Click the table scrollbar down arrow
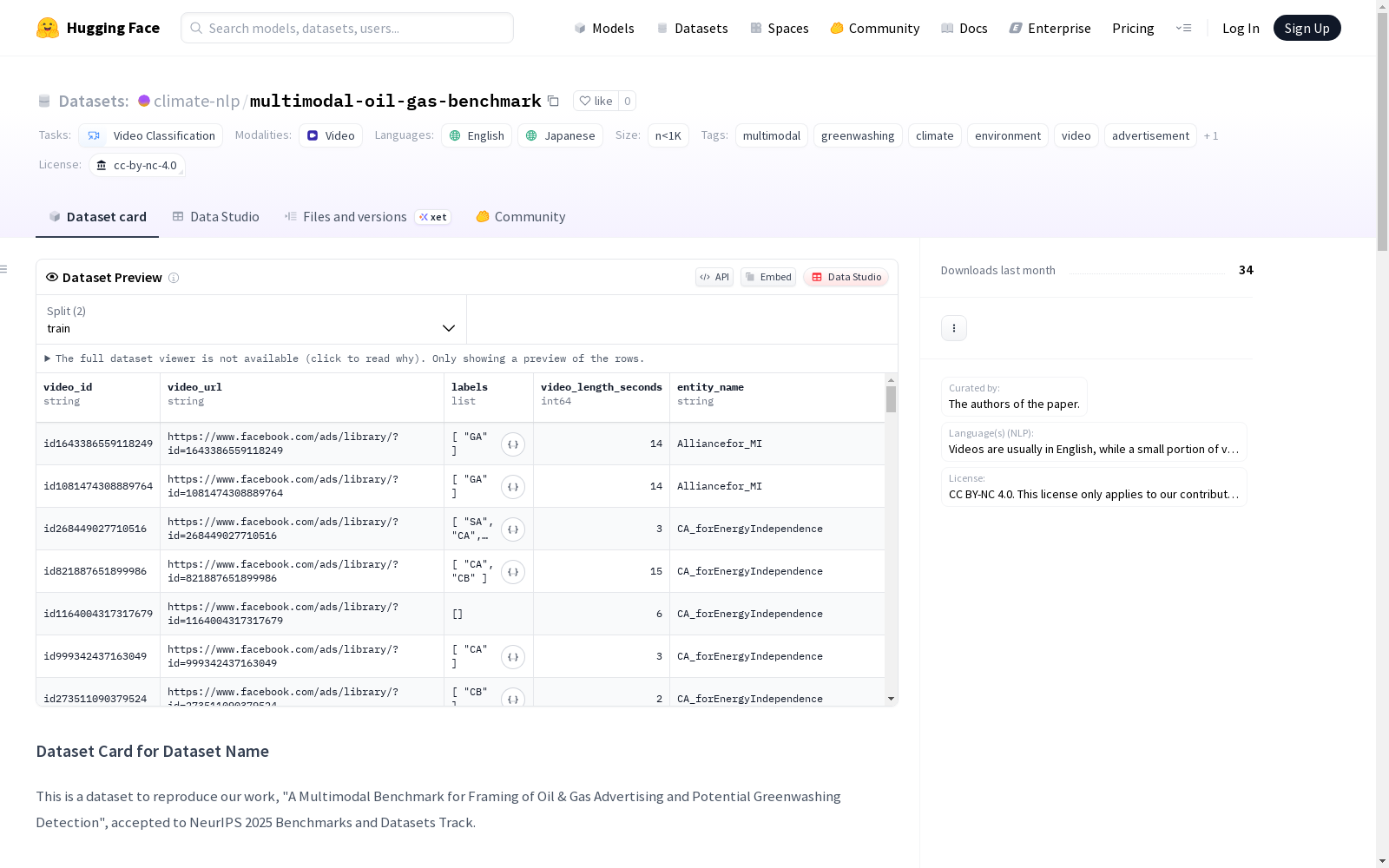This screenshot has height=868, width=1389. pyautogui.click(x=891, y=699)
